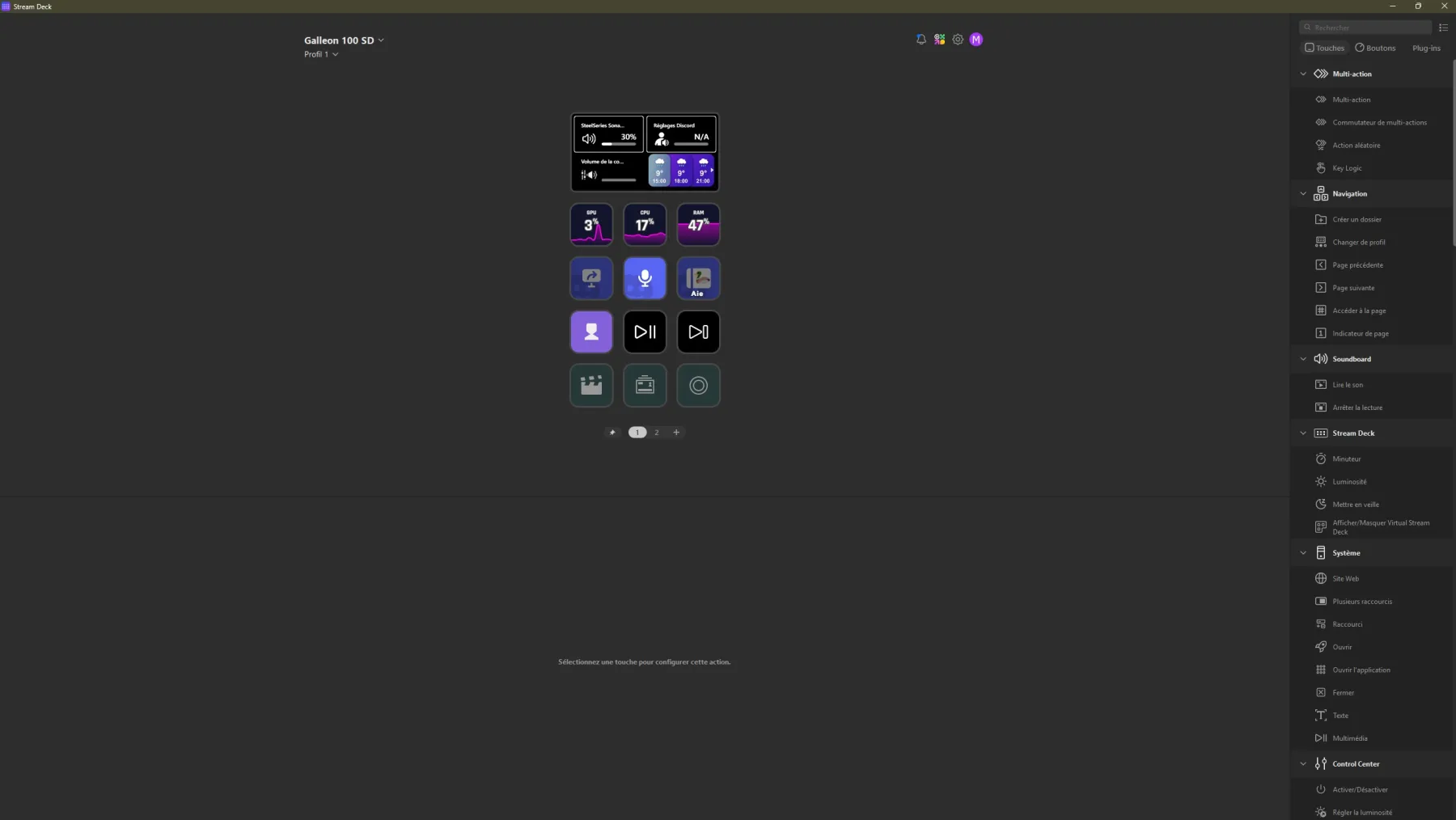1456x820 pixels.
Task: Select the GPU 3% key
Action: (591, 224)
